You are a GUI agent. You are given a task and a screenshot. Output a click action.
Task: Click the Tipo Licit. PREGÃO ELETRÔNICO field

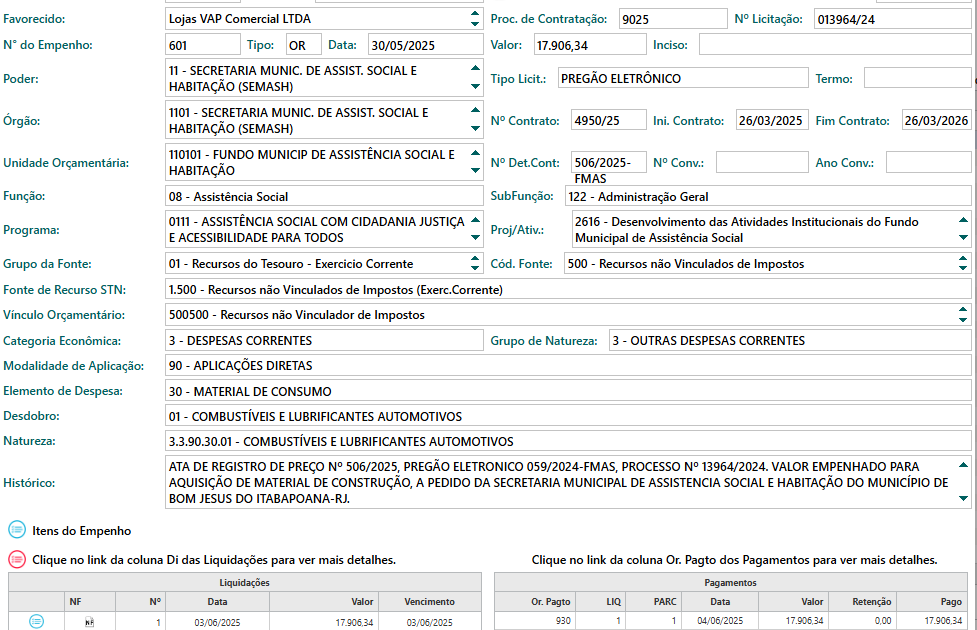pos(680,79)
